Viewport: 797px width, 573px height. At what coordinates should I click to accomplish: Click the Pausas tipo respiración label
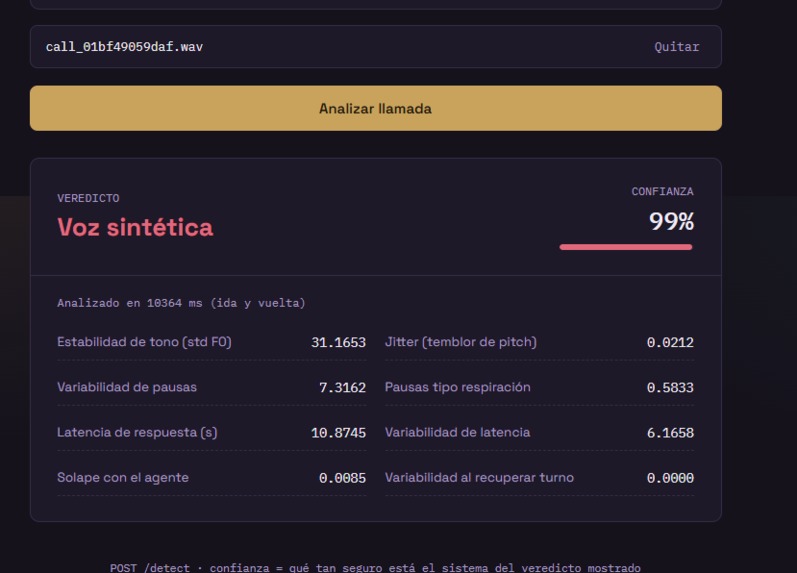(x=457, y=387)
